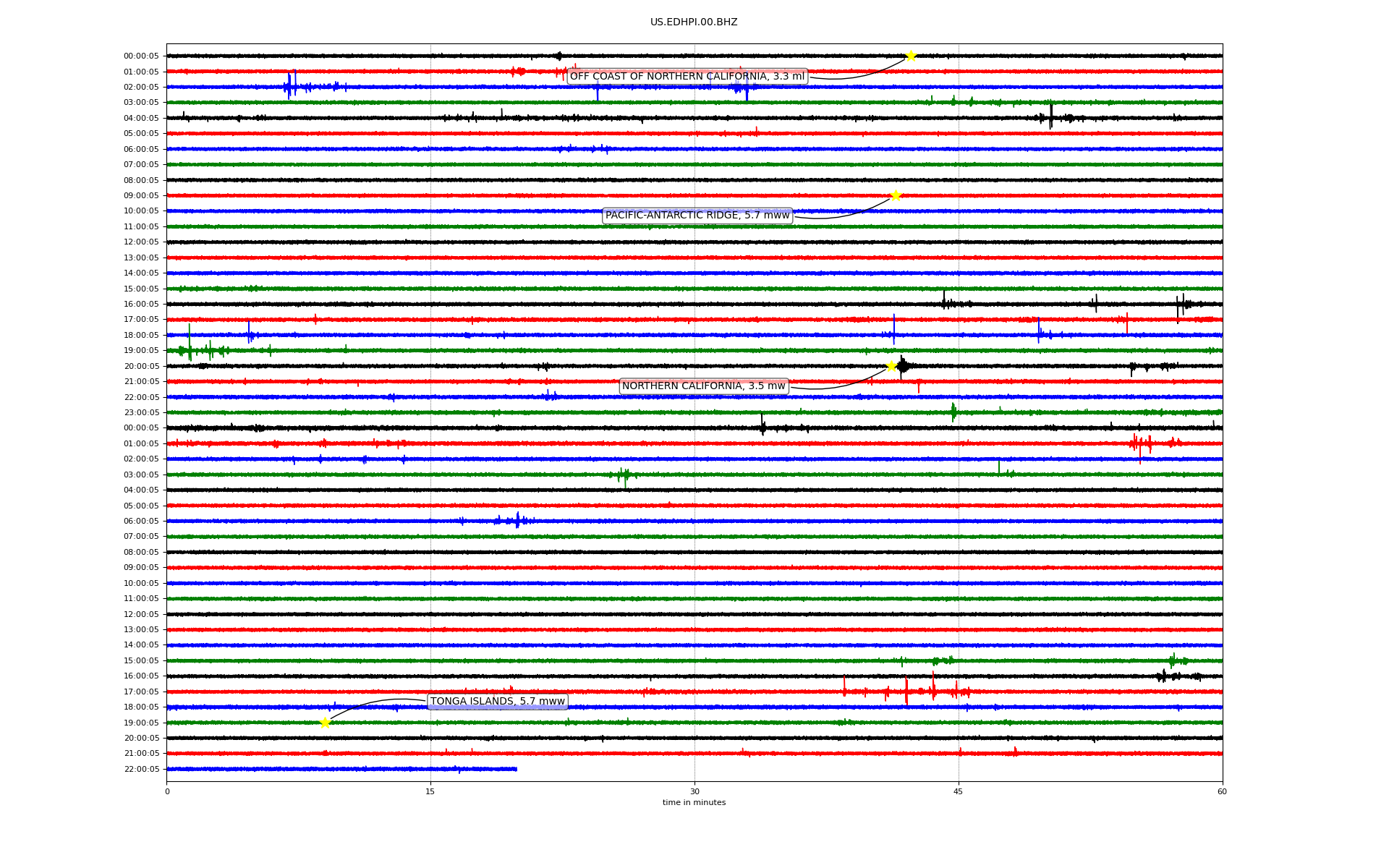Click the 15 minute tick label

[x=430, y=791]
